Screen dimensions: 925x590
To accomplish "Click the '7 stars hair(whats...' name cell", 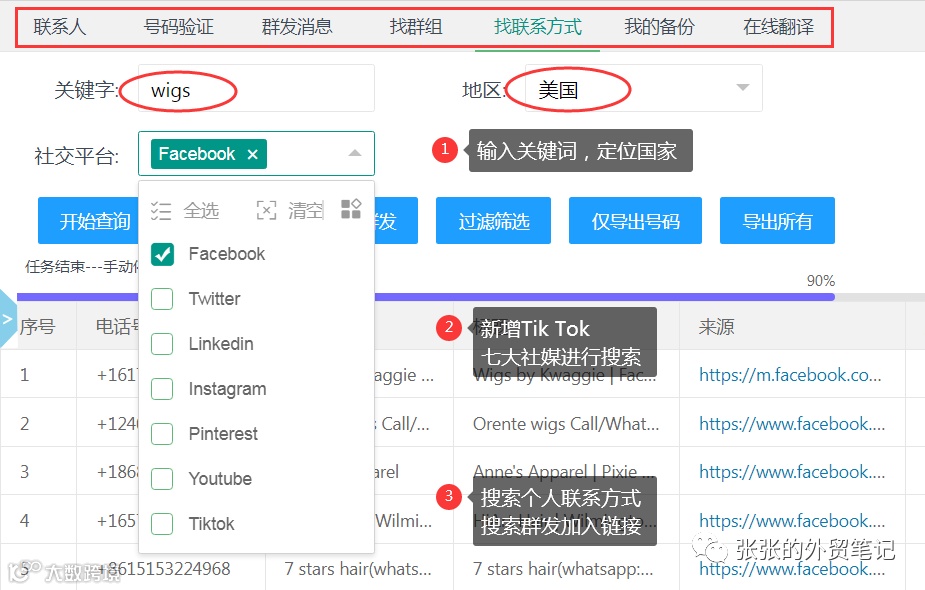I will tap(357, 569).
